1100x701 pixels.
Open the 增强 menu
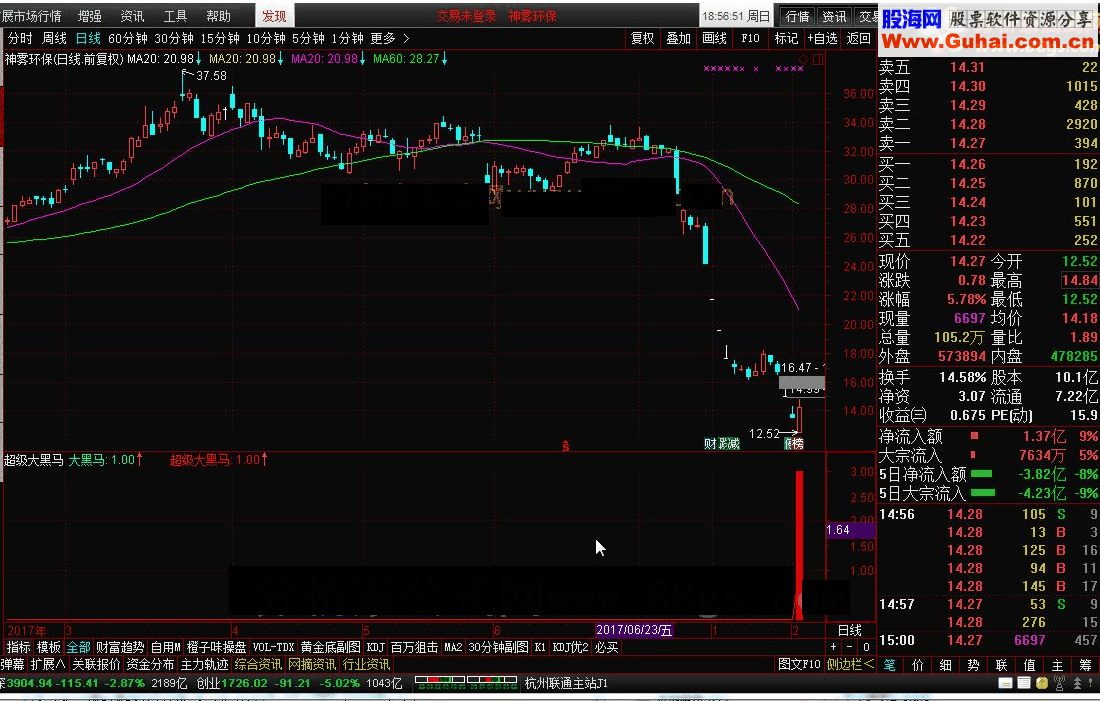90,15
